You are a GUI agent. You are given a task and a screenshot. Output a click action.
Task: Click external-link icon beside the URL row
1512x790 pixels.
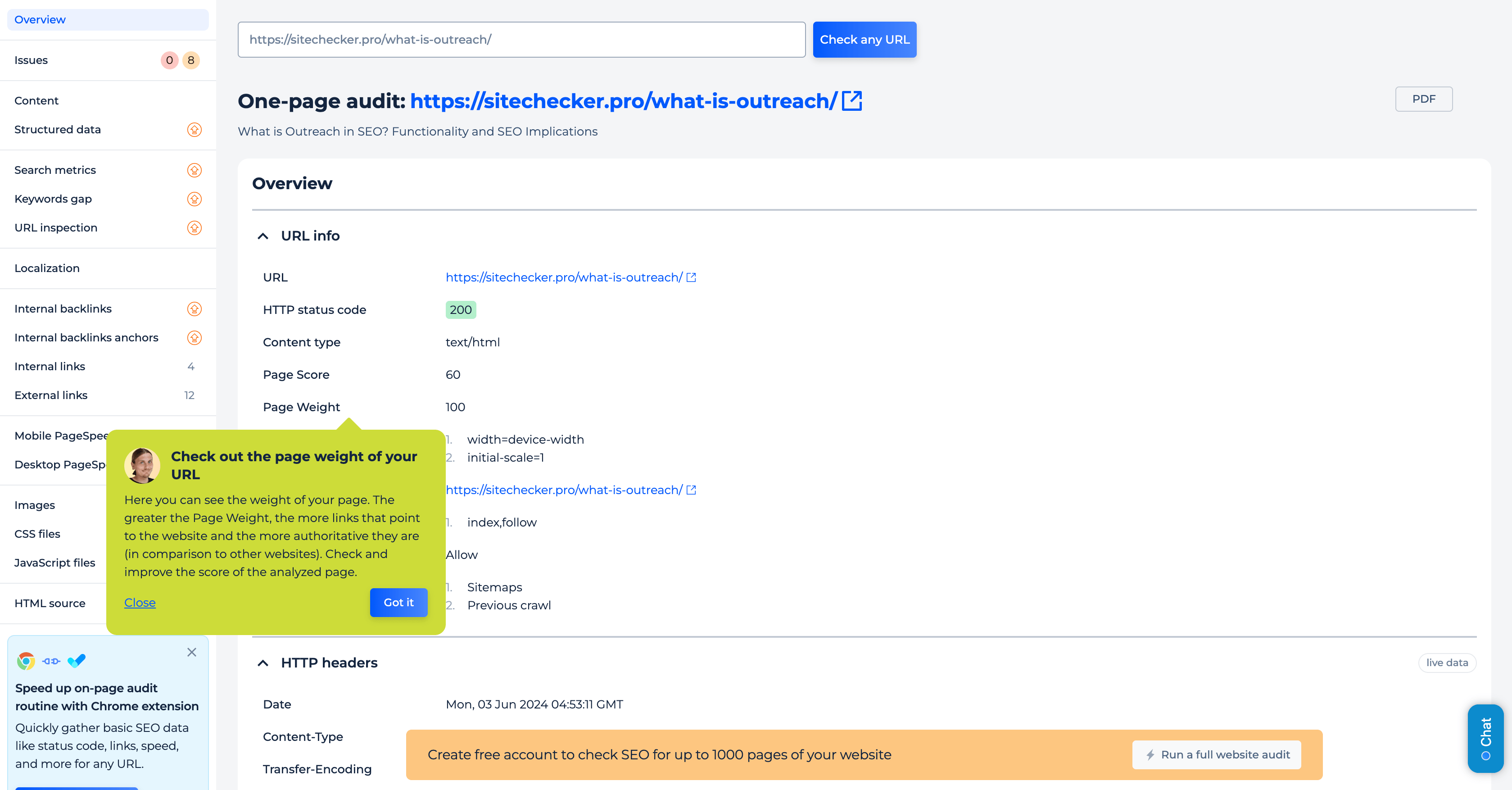pyautogui.click(x=692, y=277)
